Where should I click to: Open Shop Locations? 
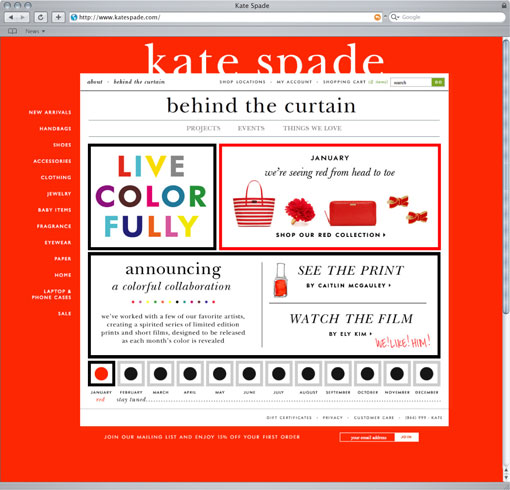242,82
